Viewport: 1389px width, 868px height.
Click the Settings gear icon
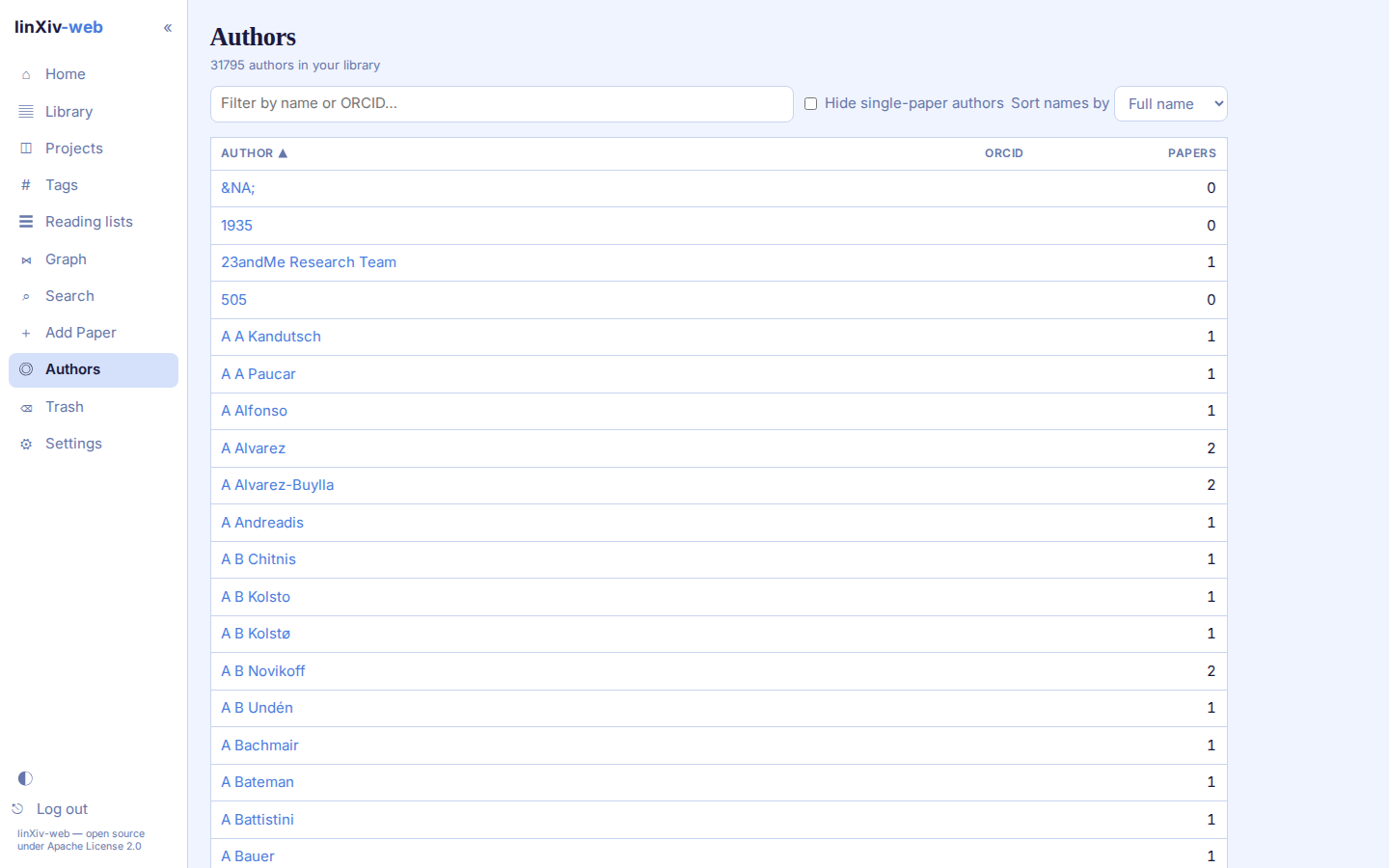(26, 445)
